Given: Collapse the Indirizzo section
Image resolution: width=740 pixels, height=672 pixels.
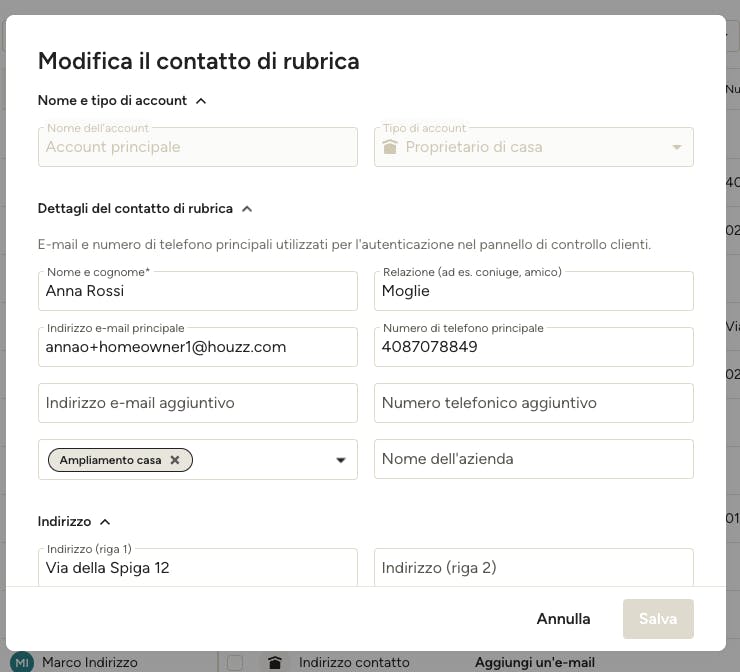Looking at the screenshot, I should pyautogui.click(x=105, y=521).
